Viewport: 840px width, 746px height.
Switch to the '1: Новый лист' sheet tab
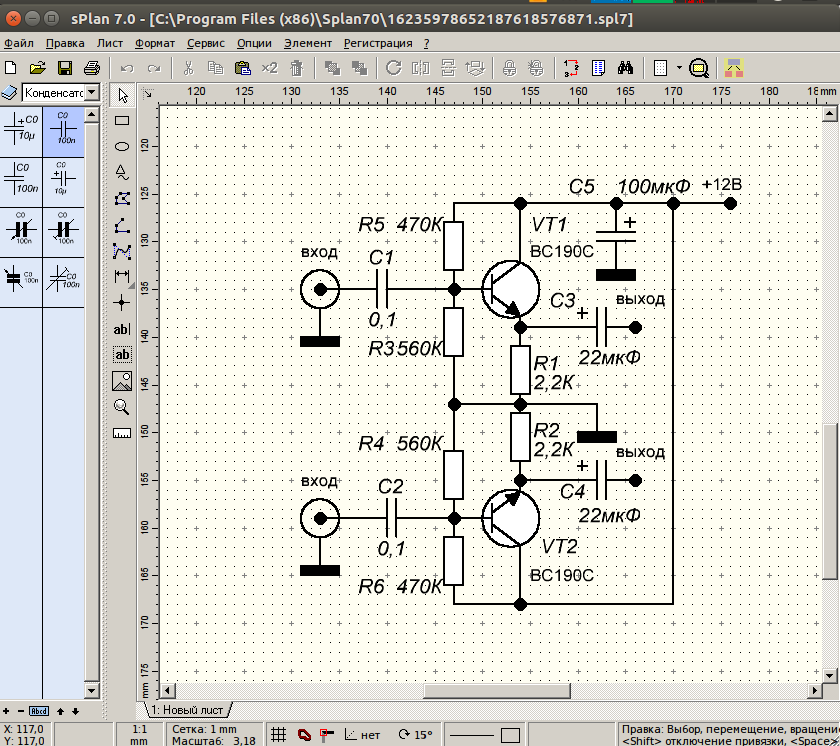188,709
